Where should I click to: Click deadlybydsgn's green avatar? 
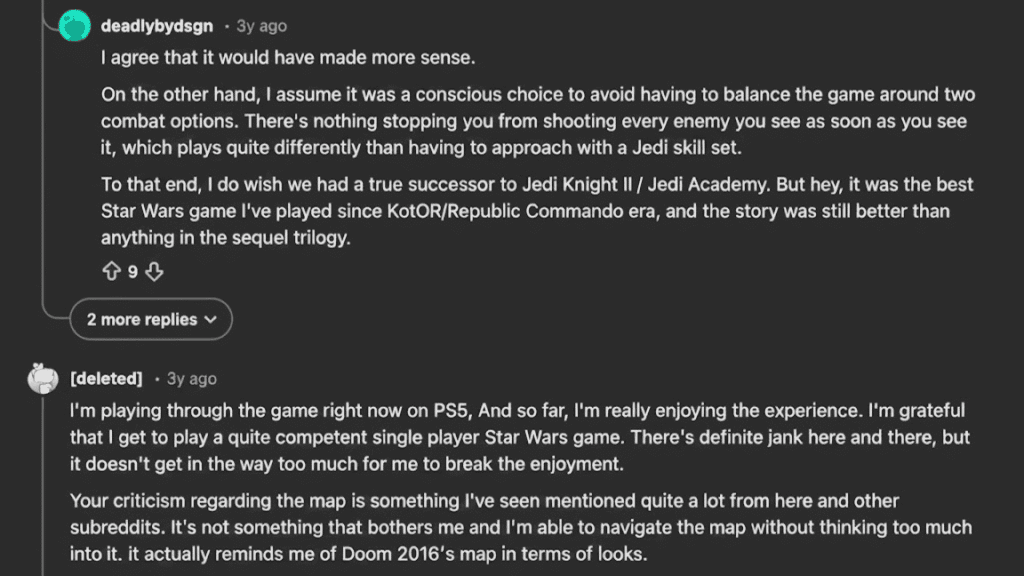pos(74,25)
